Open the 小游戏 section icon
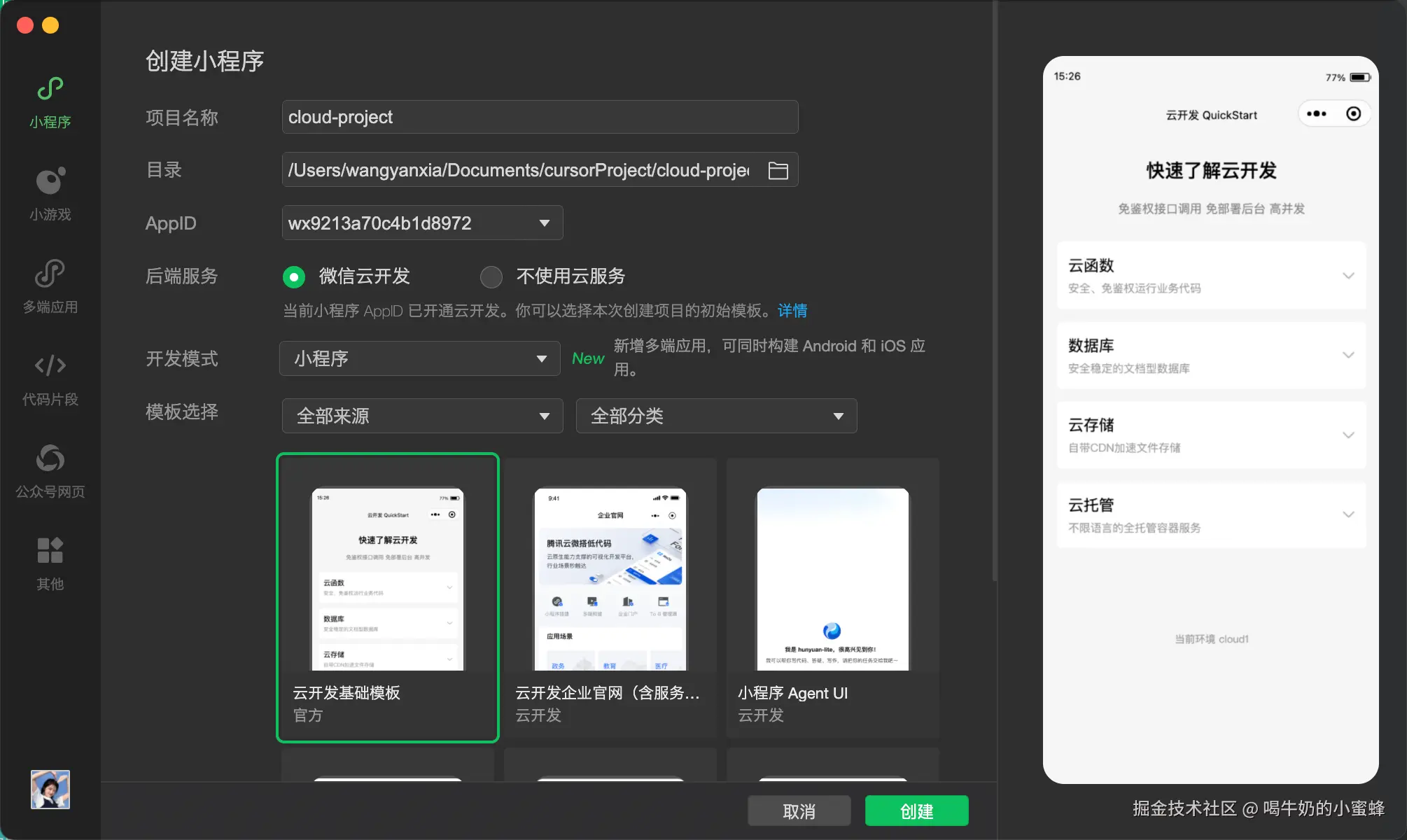Image resolution: width=1407 pixels, height=840 pixels. (50, 182)
